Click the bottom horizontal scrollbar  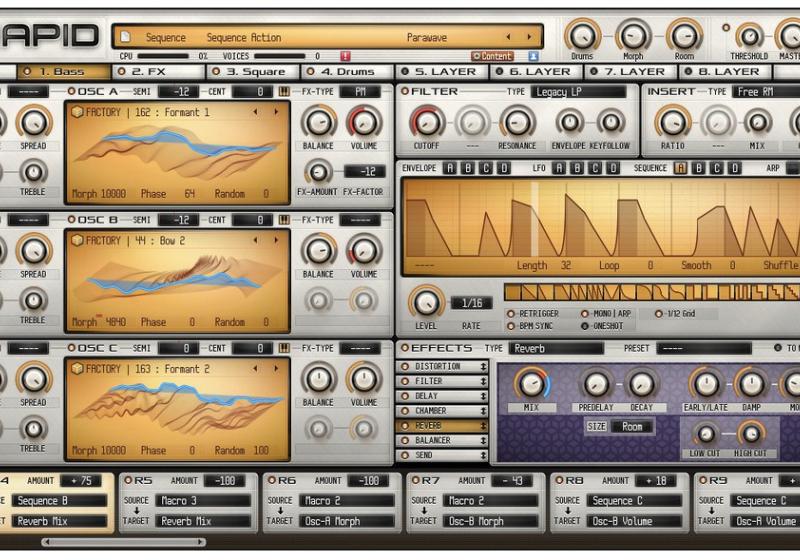click(120, 542)
